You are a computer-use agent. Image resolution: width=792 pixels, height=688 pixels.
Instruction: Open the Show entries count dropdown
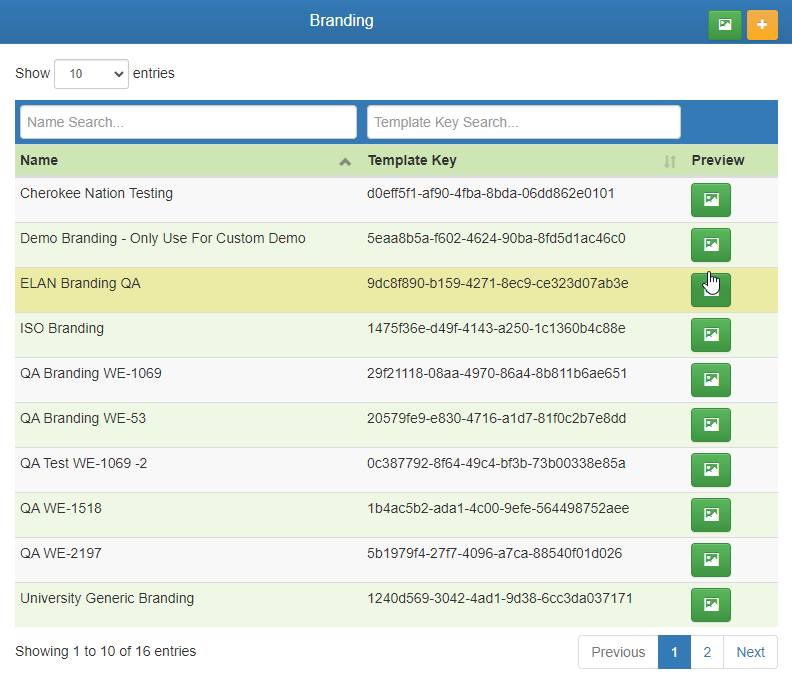tap(91, 74)
